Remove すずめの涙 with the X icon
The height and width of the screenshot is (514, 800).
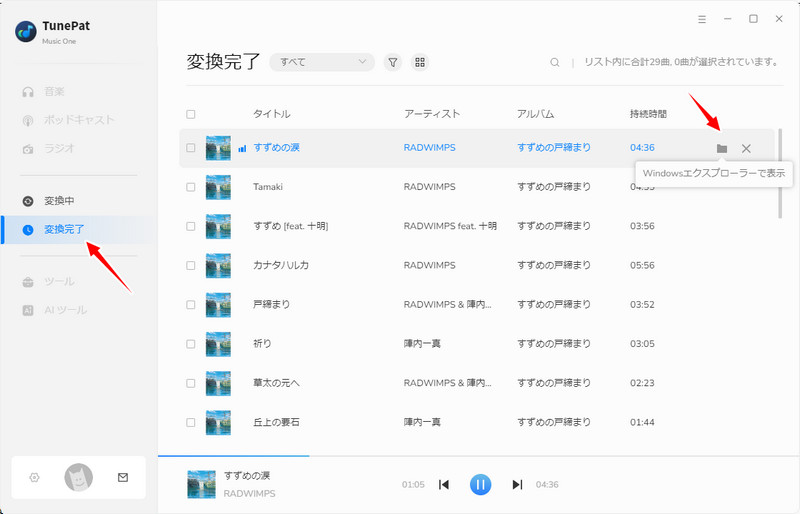[746, 149]
